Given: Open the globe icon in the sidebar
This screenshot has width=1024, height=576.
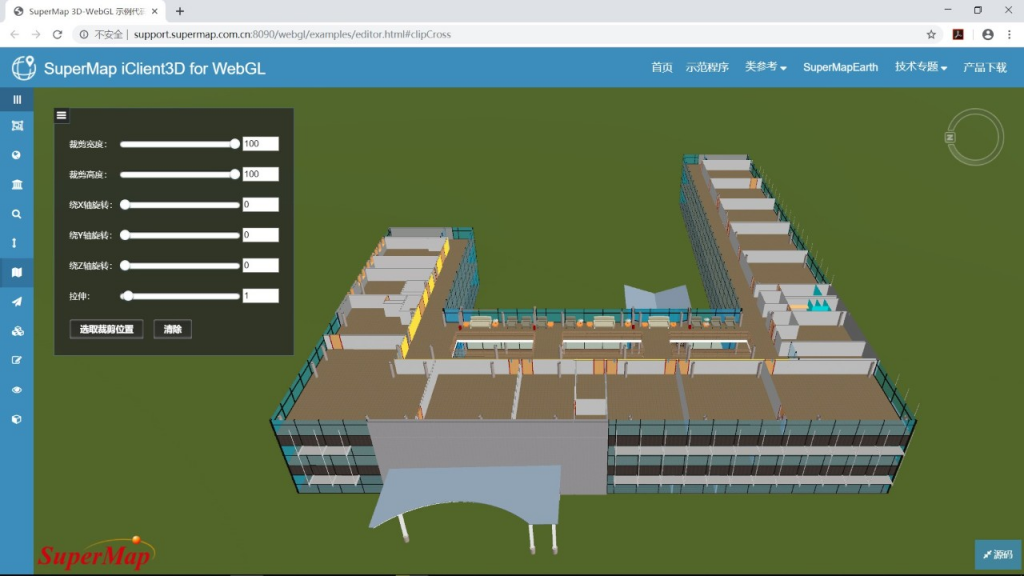Looking at the screenshot, I should tap(17, 155).
